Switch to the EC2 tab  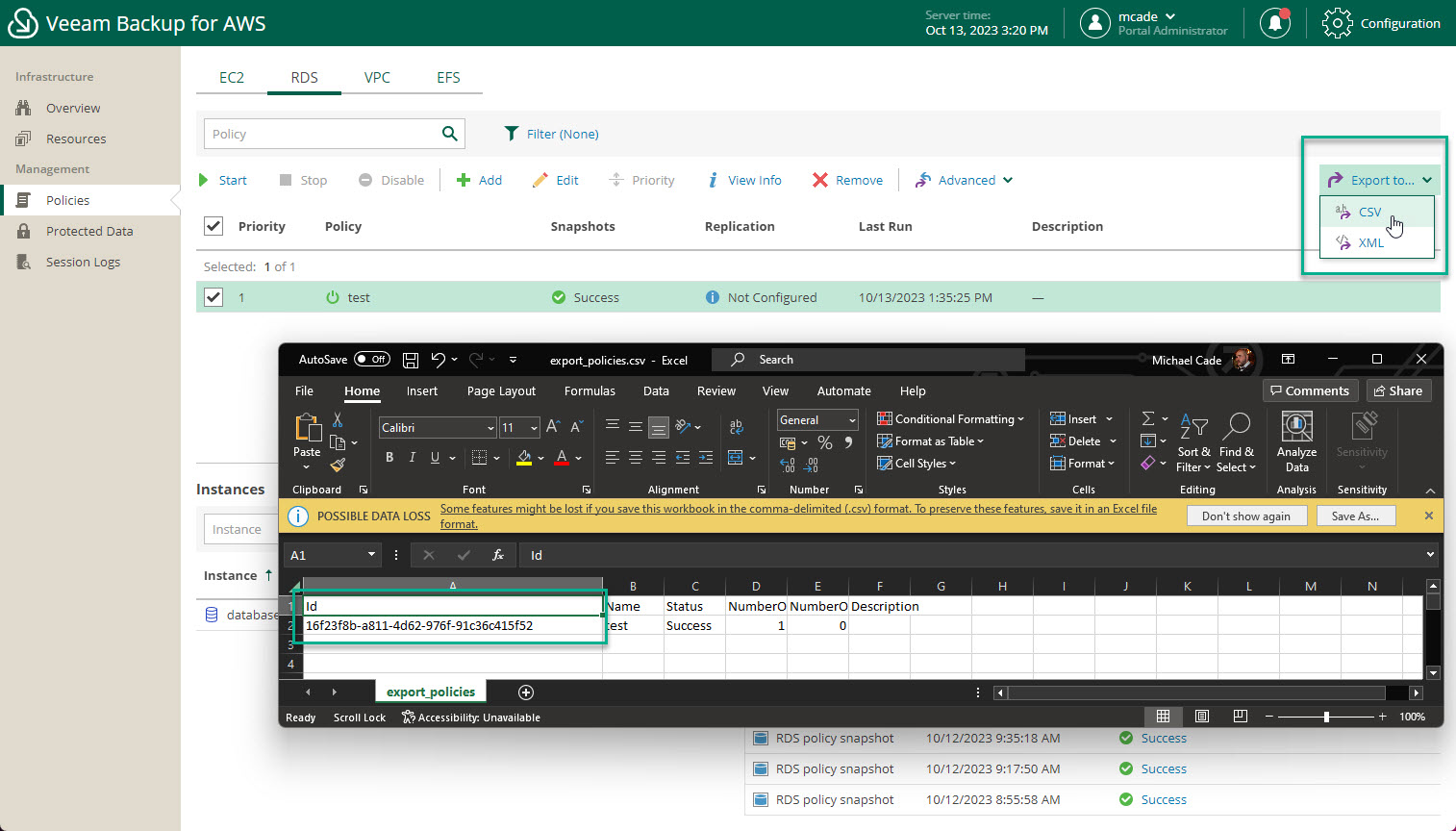232,78
